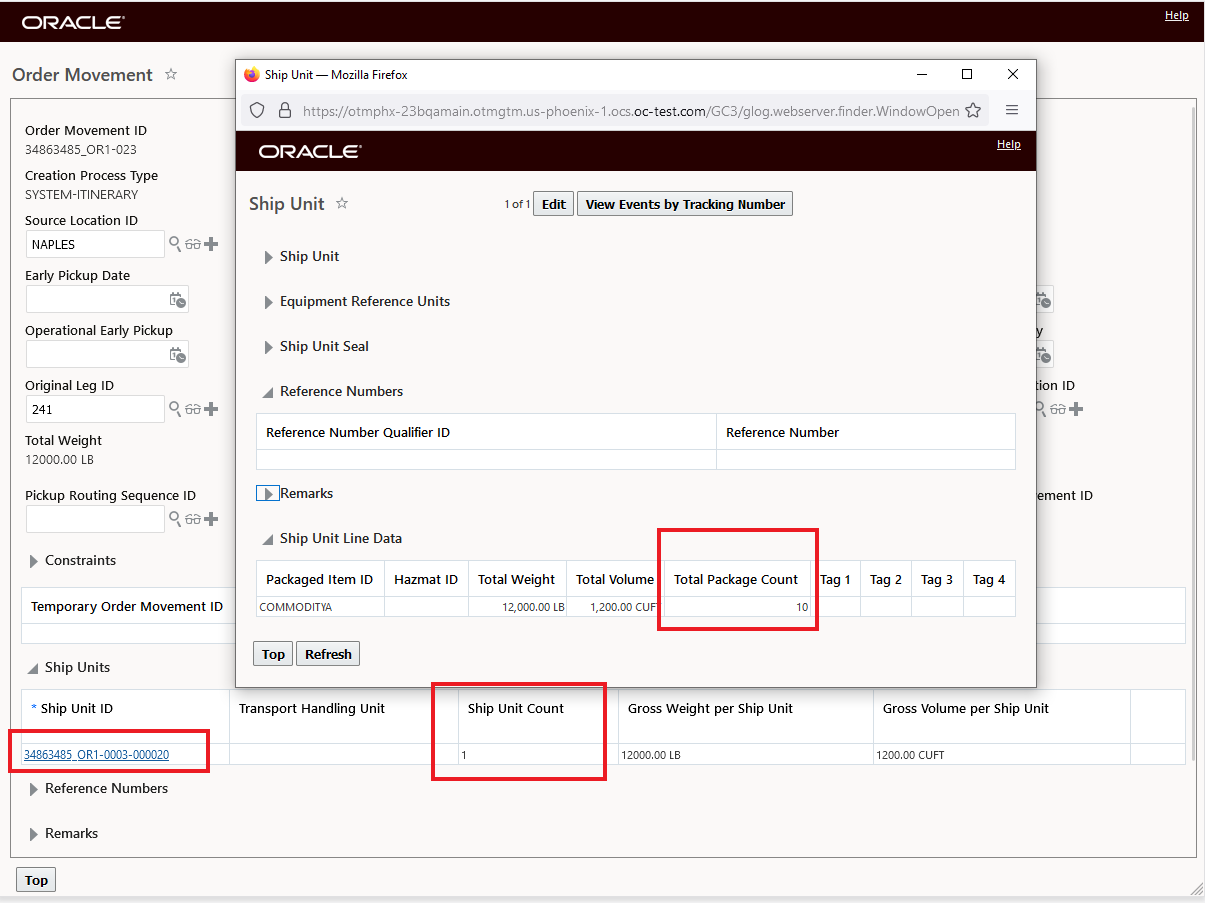
Task: Click the favorite star next to Ship Unit title
Action: [342, 203]
